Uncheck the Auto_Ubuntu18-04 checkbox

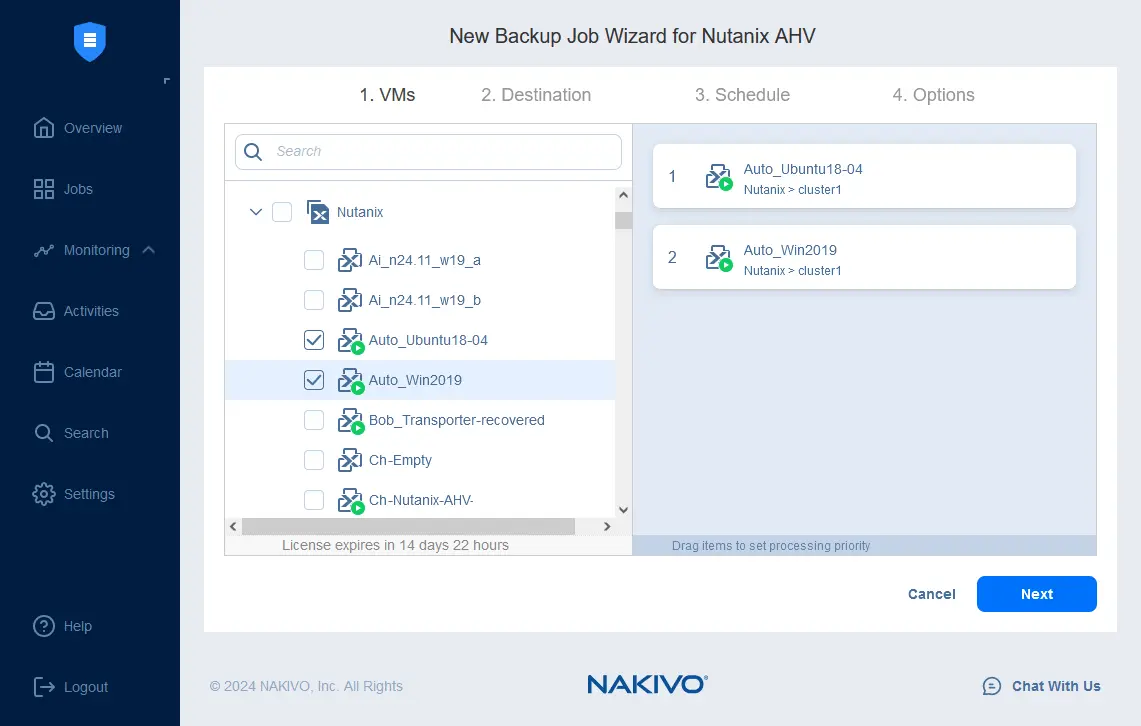click(314, 340)
